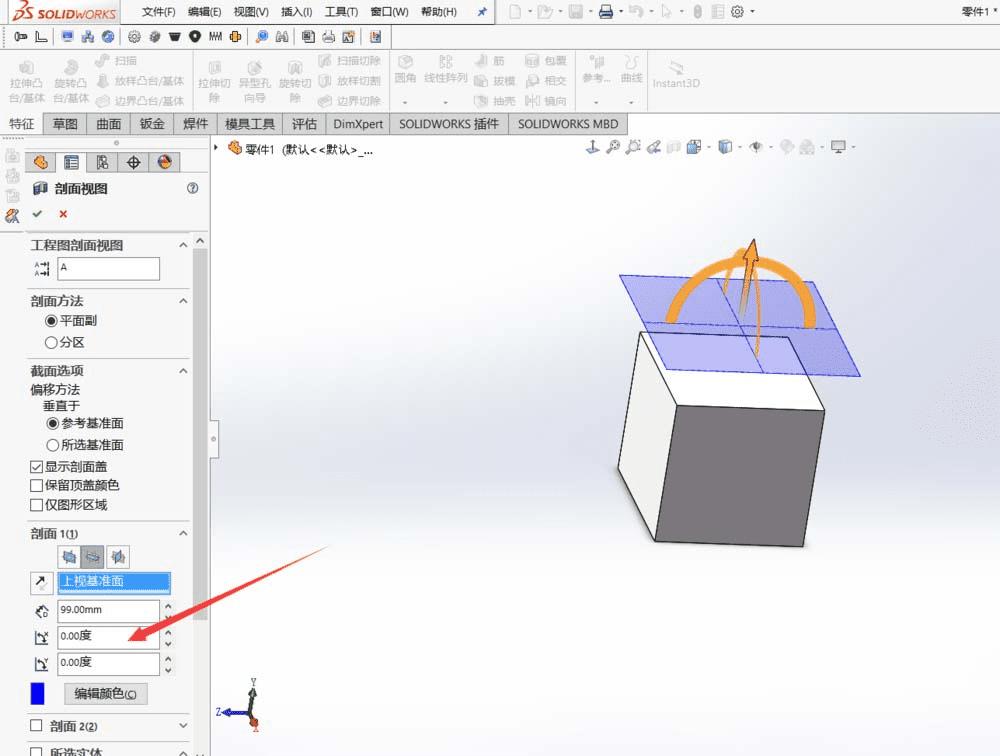Click the section view help question icon
Image resolution: width=1000 pixels, height=756 pixels.
click(192, 188)
